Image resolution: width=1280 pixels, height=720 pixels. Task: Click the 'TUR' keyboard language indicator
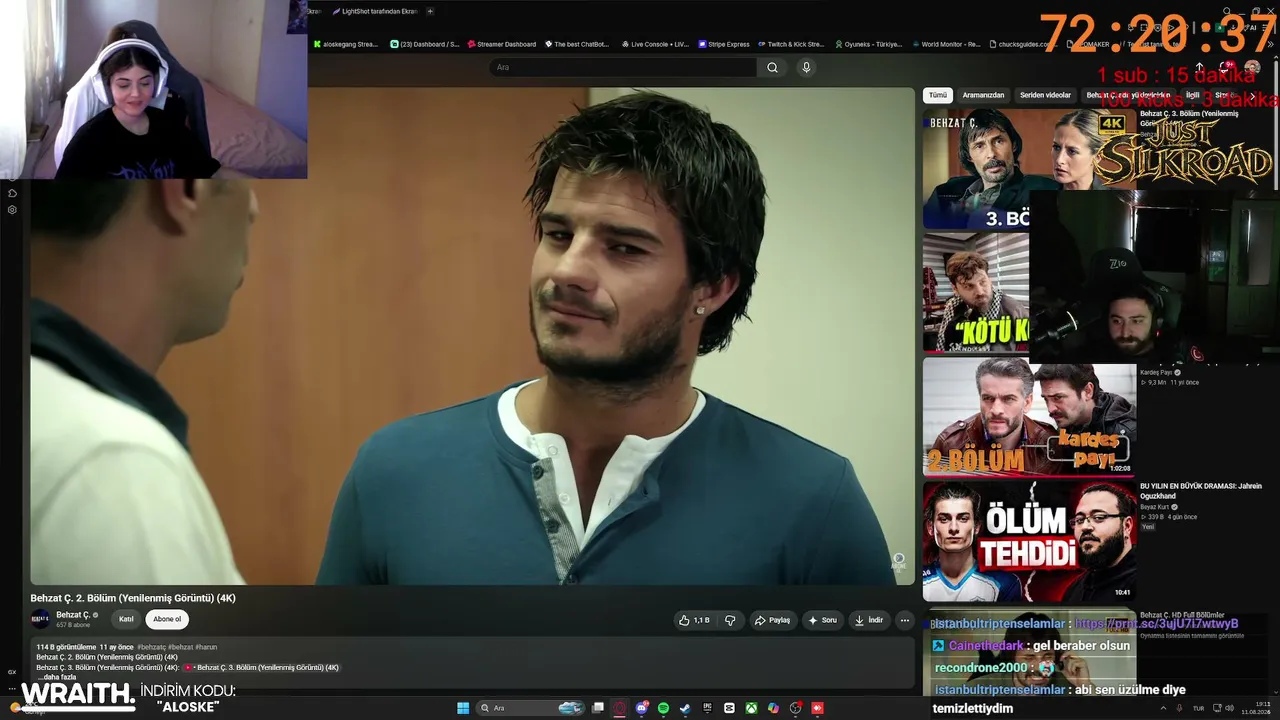tap(1198, 708)
